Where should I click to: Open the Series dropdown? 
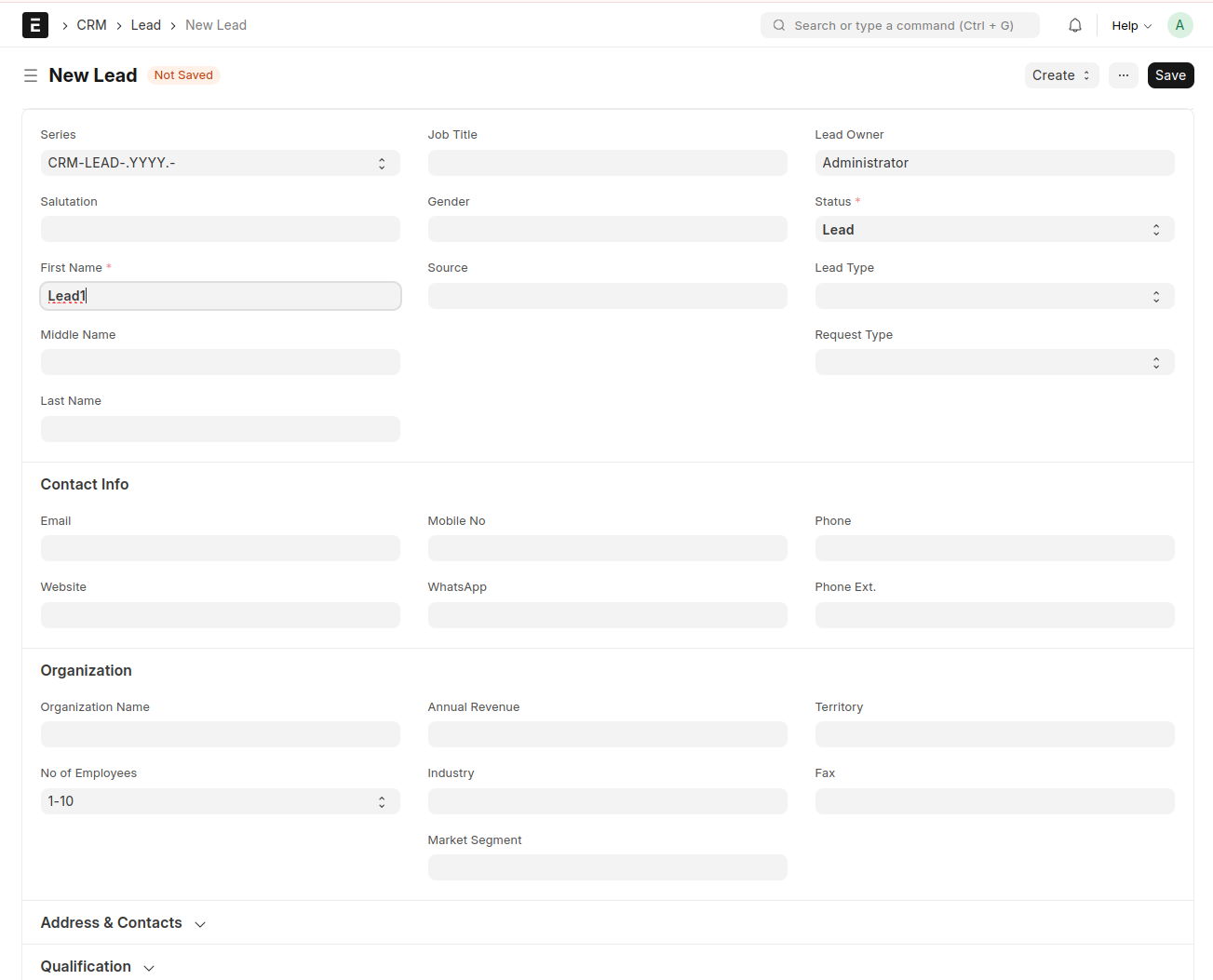[x=220, y=163]
